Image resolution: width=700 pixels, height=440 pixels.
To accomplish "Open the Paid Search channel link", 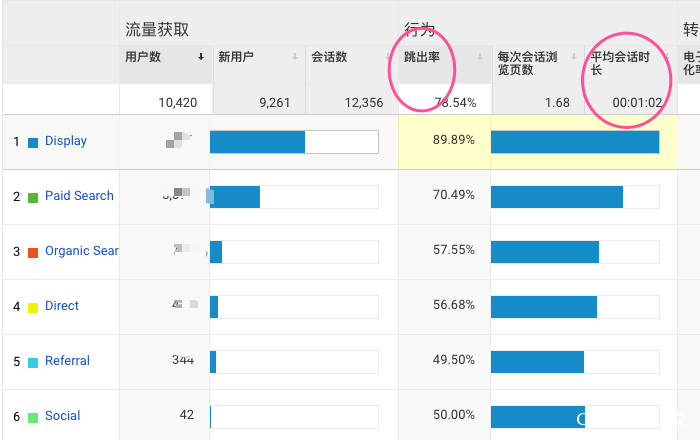I will (x=79, y=196).
